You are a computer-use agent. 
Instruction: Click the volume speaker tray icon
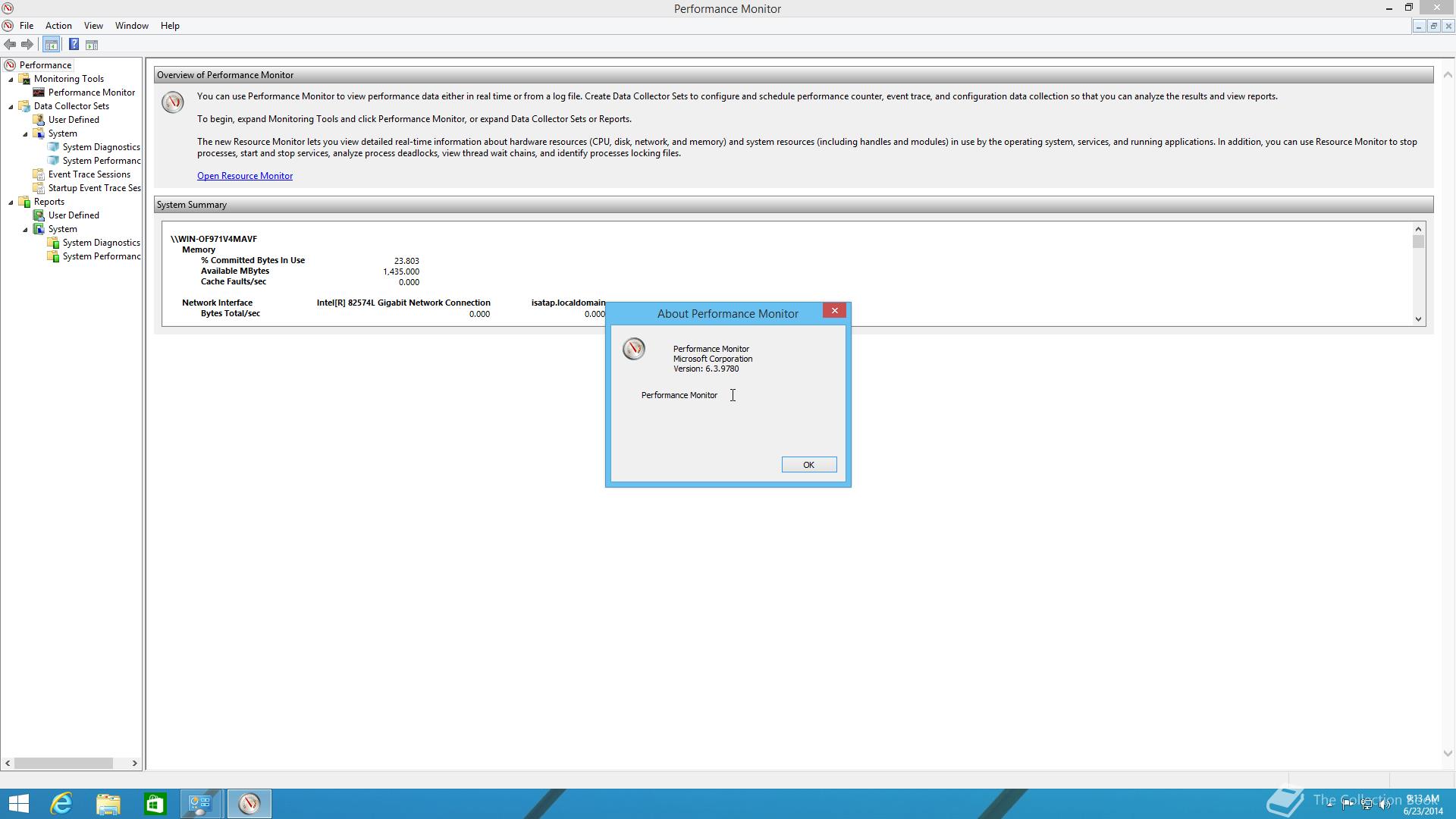click(x=1385, y=805)
